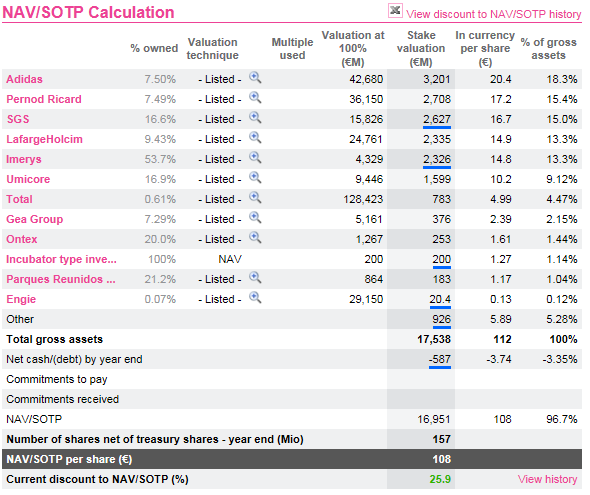Click Ontex % owned 20.0%
The image size is (590, 495).
click(160, 239)
